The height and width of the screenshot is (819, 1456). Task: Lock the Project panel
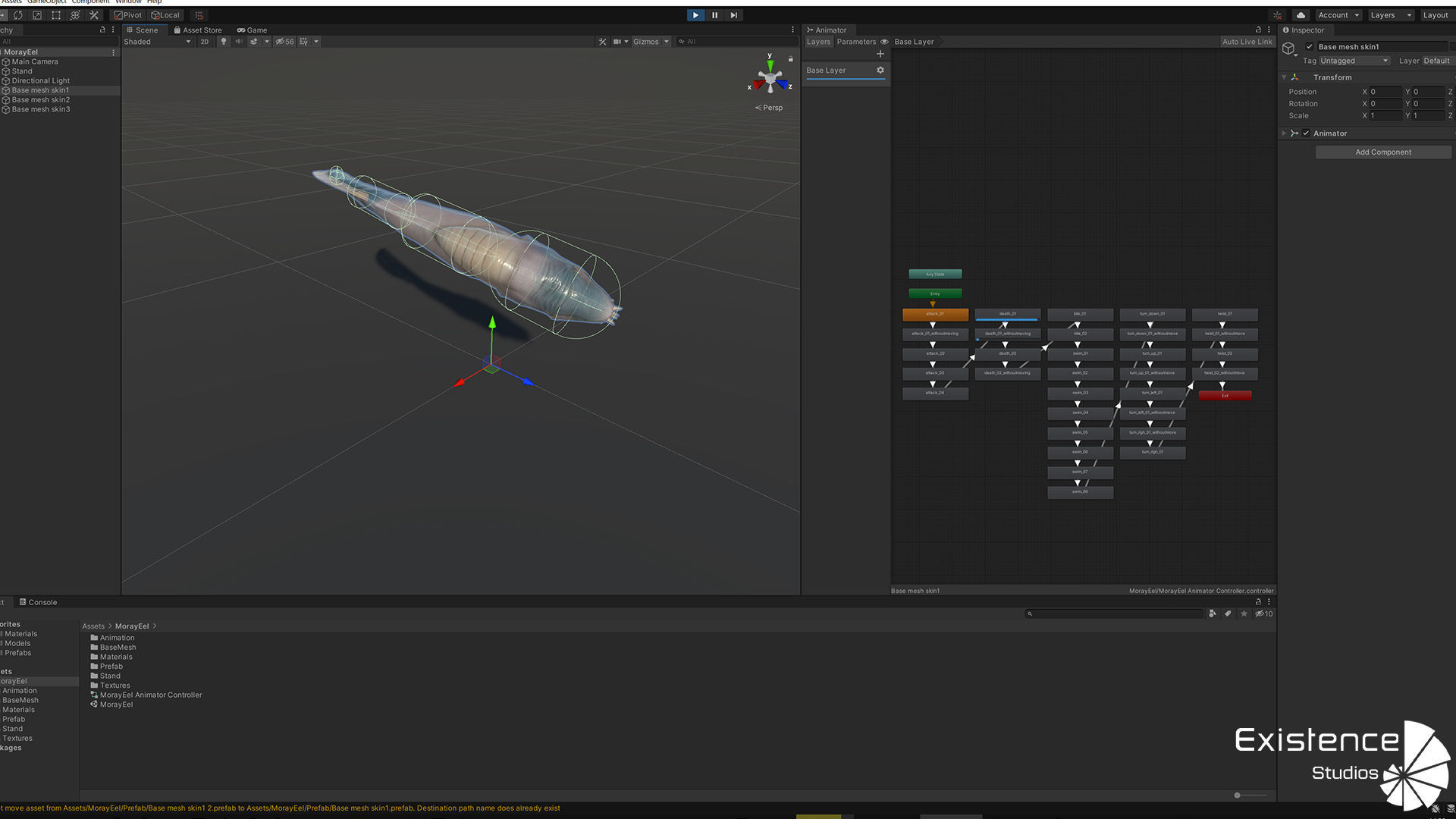click(x=1259, y=602)
